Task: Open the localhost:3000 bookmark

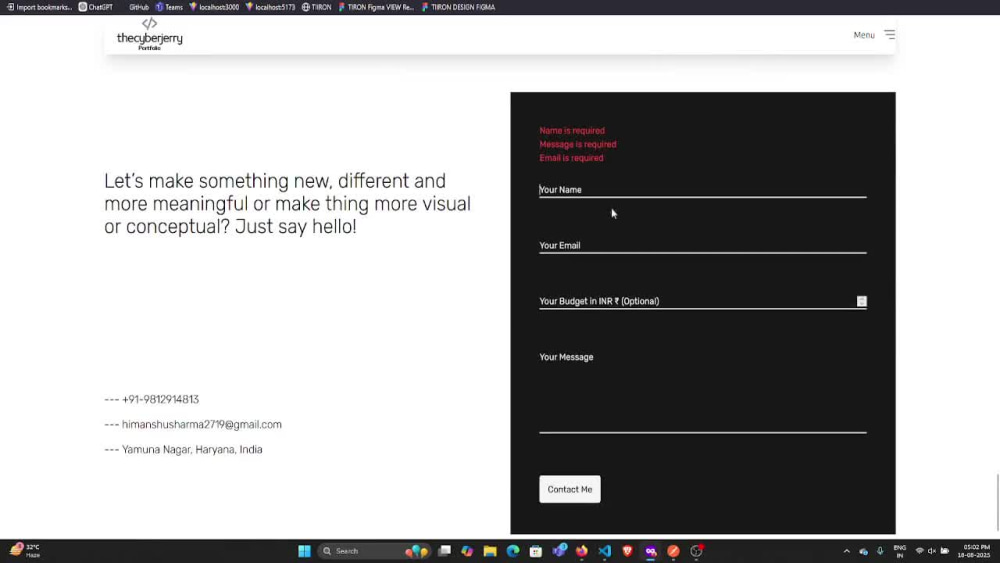Action: [214, 7]
